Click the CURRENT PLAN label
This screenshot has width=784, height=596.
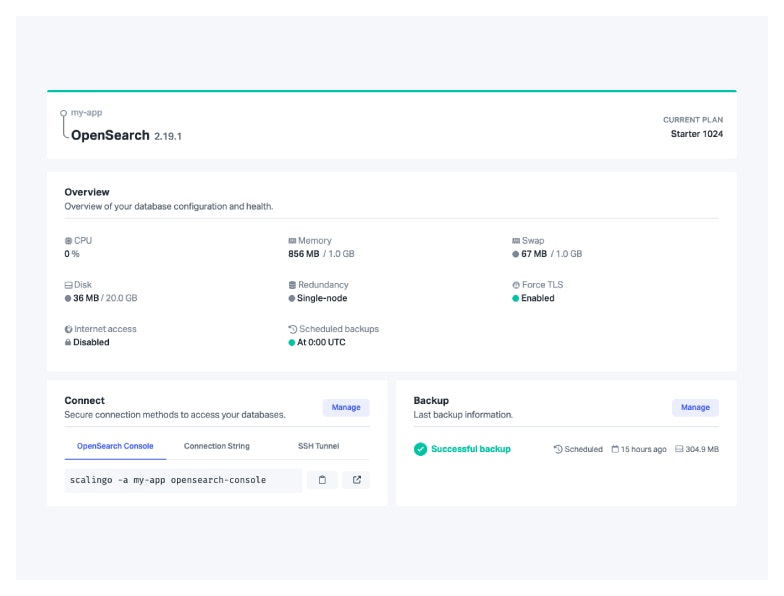(x=693, y=120)
